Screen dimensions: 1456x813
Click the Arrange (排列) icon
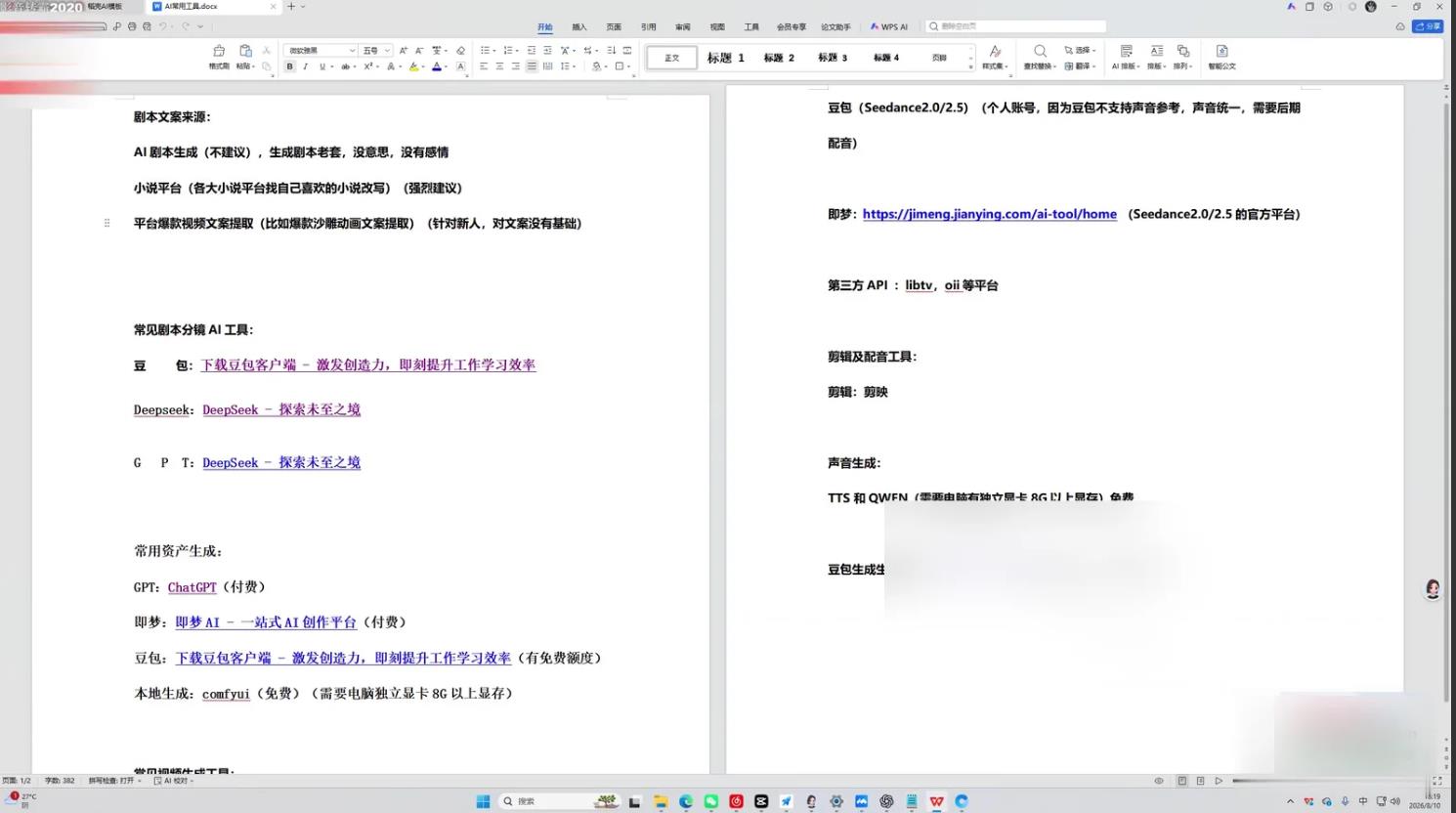(1182, 51)
